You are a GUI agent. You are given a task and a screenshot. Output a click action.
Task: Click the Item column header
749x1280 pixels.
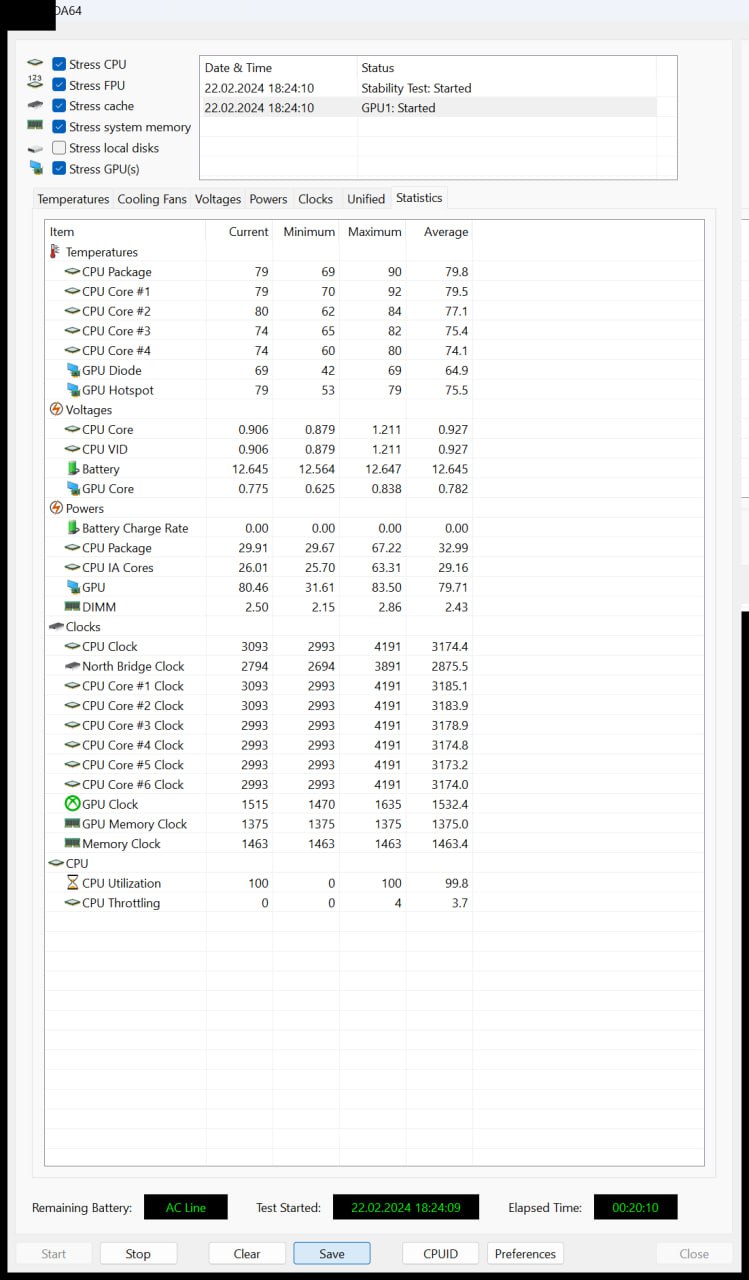tap(125, 231)
